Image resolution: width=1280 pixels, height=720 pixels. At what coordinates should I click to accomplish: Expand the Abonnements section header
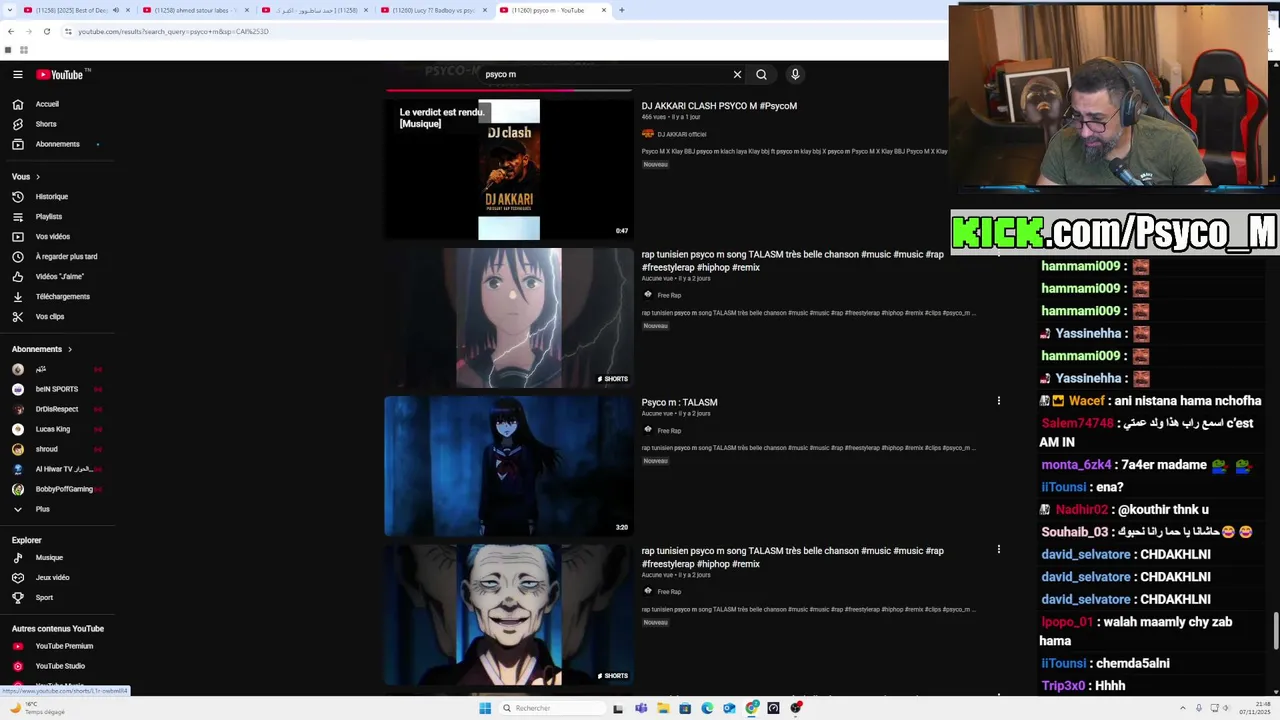point(42,349)
